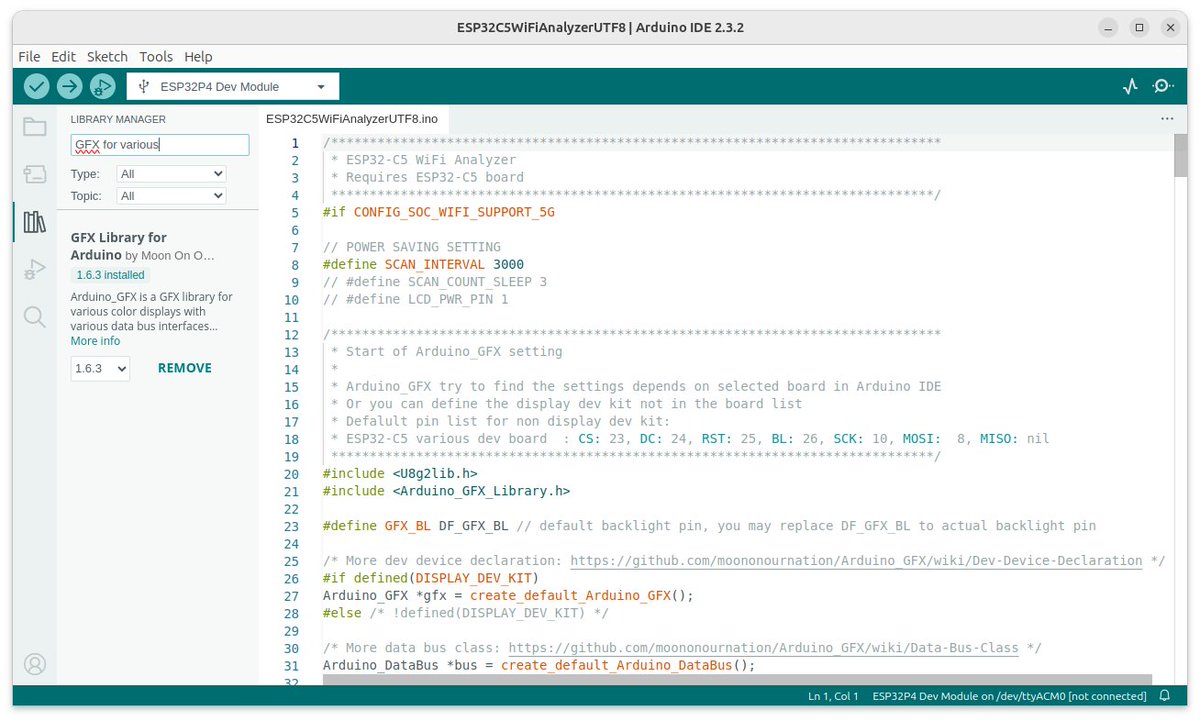Image resolution: width=1200 pixels, height=721 pixels.
Task: Click the library search input field
Action: click(159, 144)
